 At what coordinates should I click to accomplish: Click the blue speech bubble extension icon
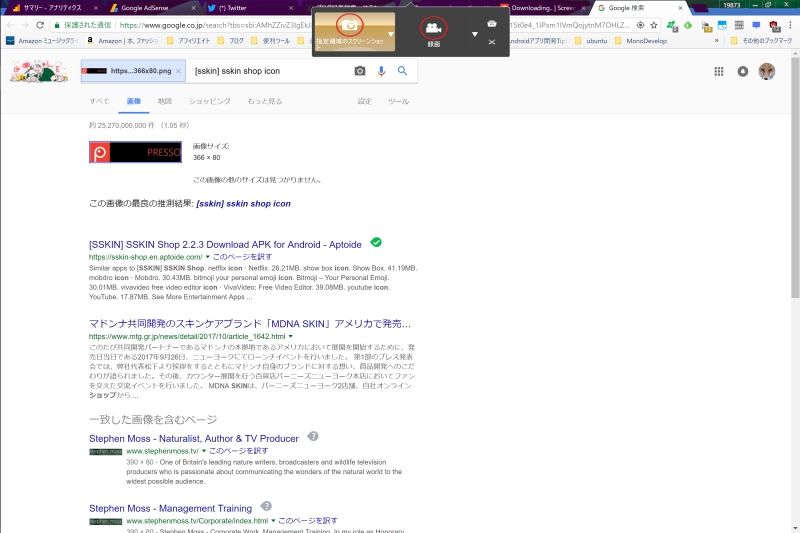point(756,24)
